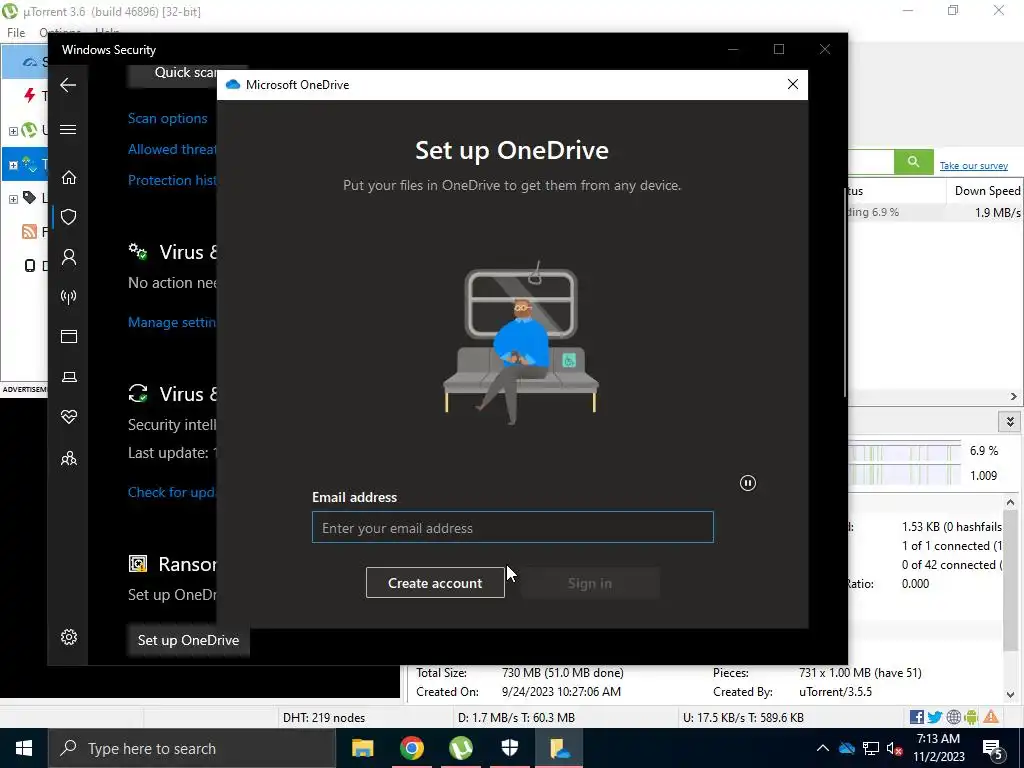
Task: Click the taskbar clock showing 7:13 AM
Action: tap(938, 748)
